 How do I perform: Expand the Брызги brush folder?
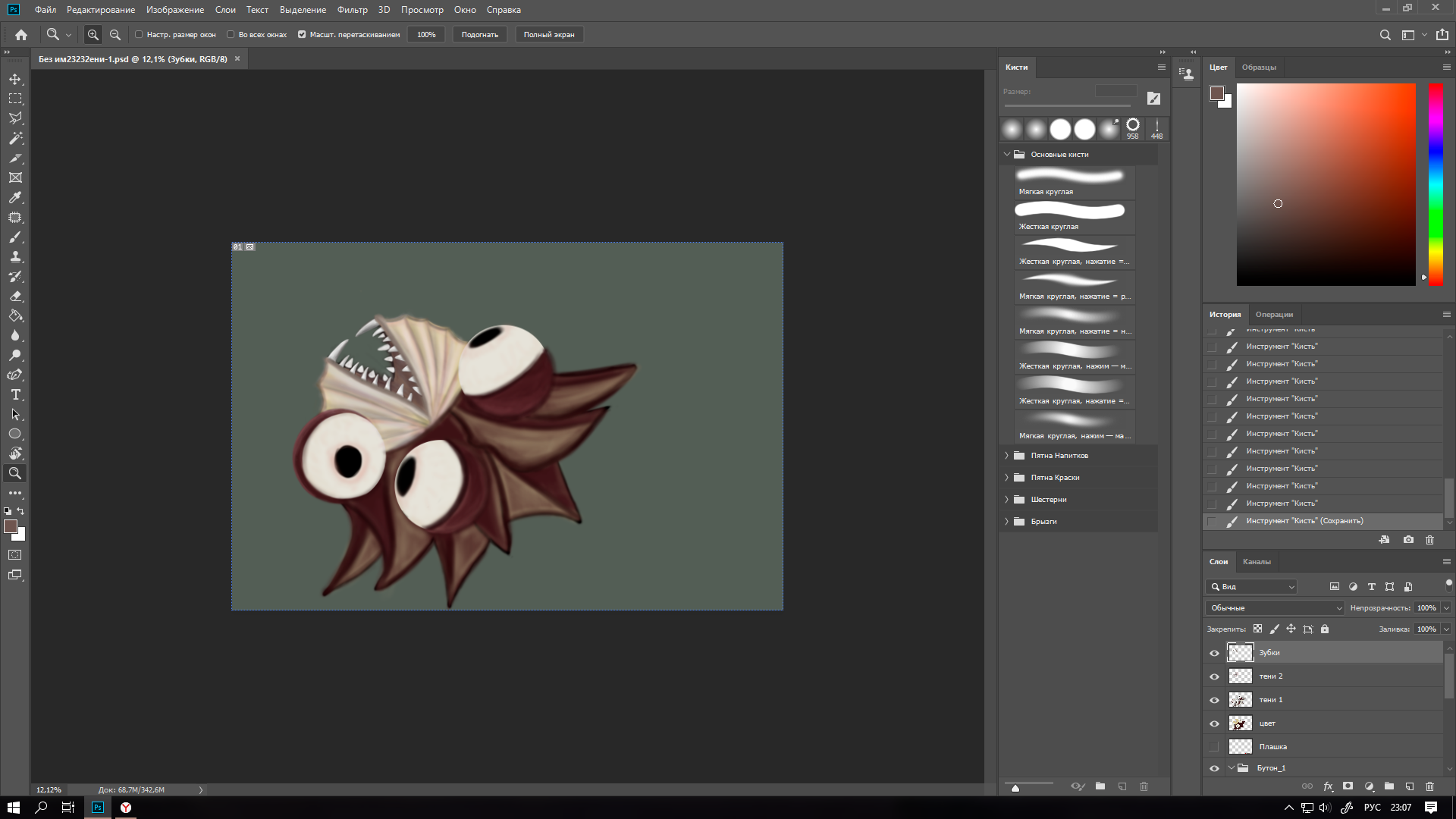tap(1007, 522)
